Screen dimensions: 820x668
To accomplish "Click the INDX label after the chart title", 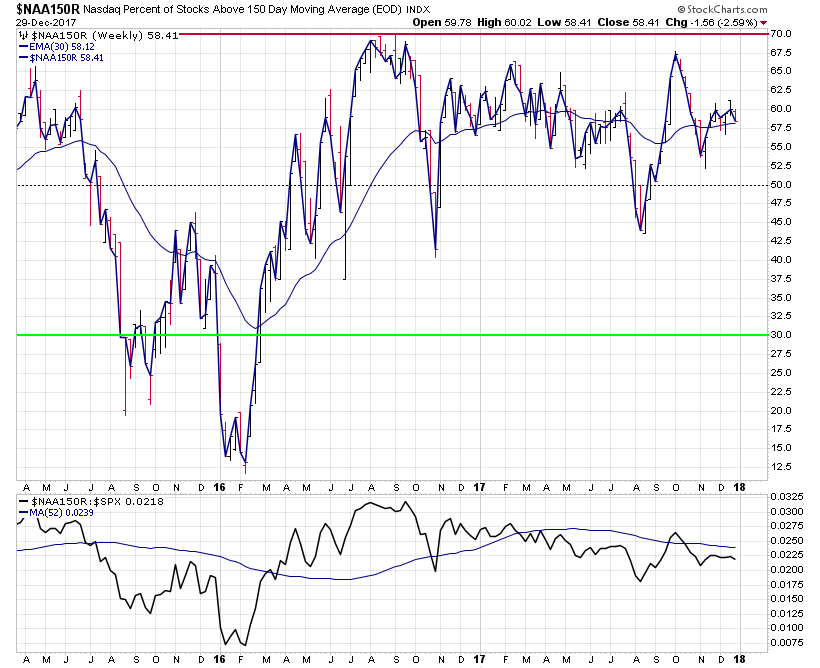I will pos(418,9).
